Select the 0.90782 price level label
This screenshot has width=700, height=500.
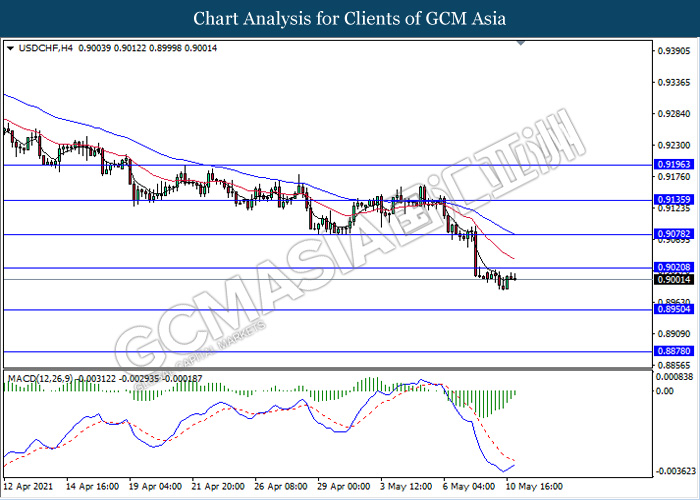[674, 234]
